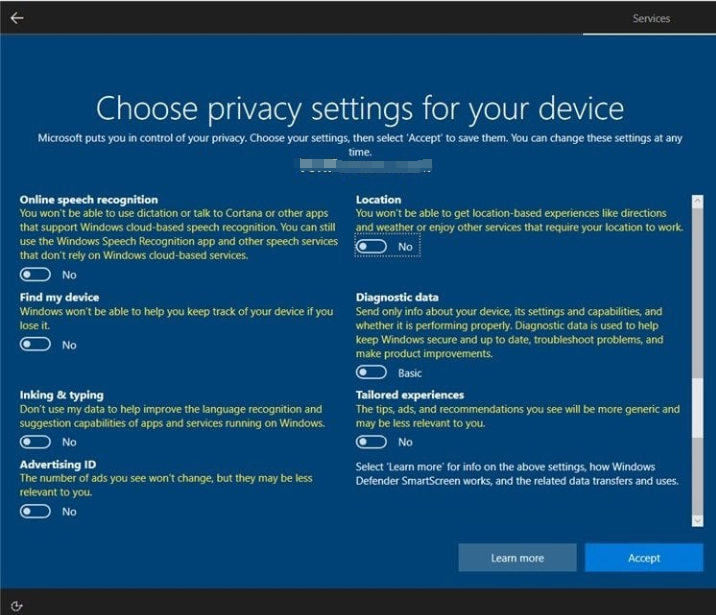Screen dimensions: 716x615
Task: Switch the Diagnostic data toggle from Basic
Action: point(371,373)
